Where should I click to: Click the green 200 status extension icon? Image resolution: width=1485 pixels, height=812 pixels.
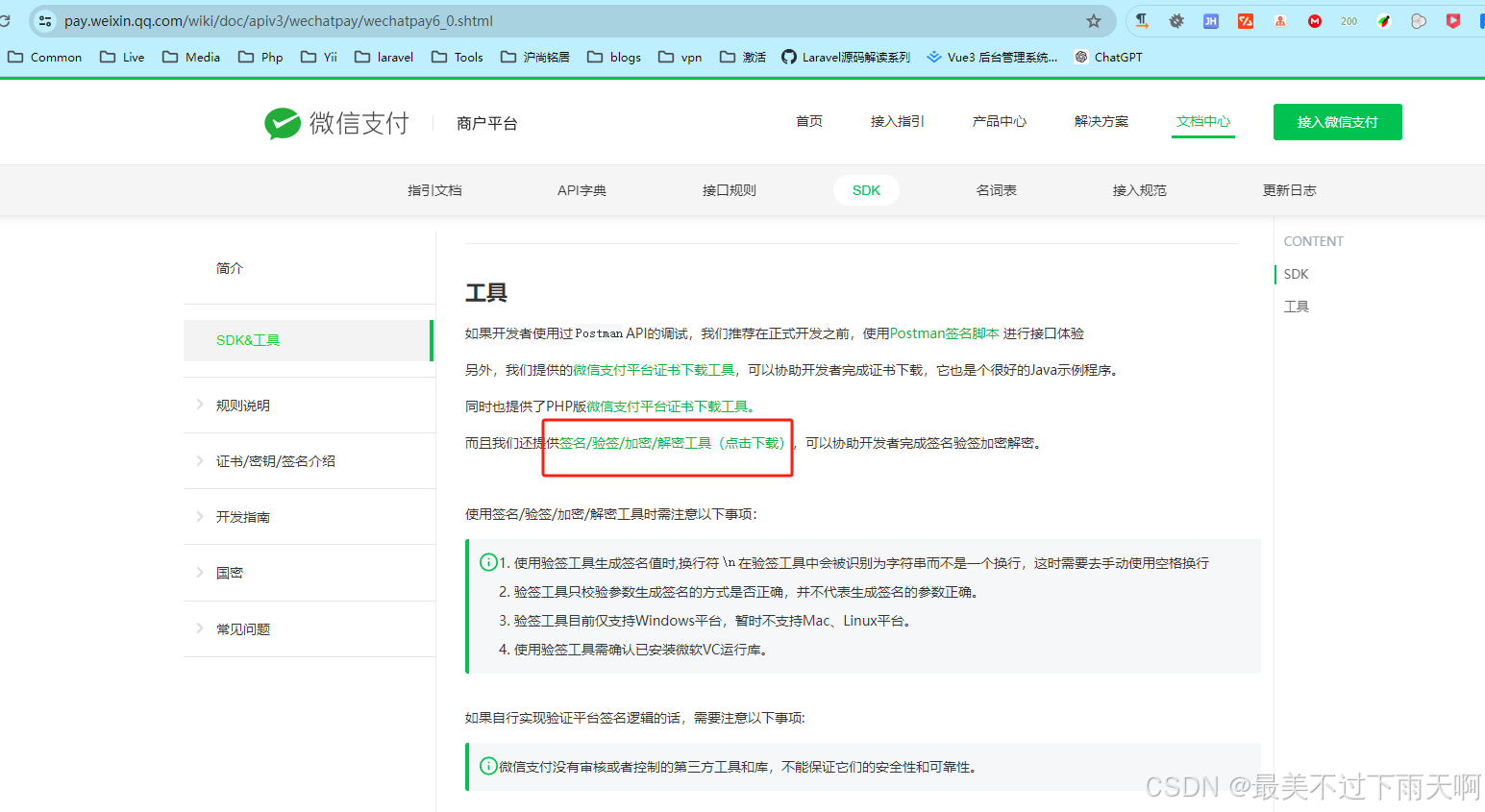pyautogui.click(x=1349, y=21)
